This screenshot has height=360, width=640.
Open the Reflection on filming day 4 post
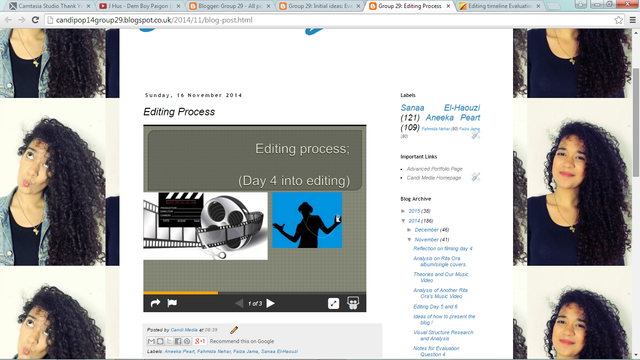click(x=442, y=249)
